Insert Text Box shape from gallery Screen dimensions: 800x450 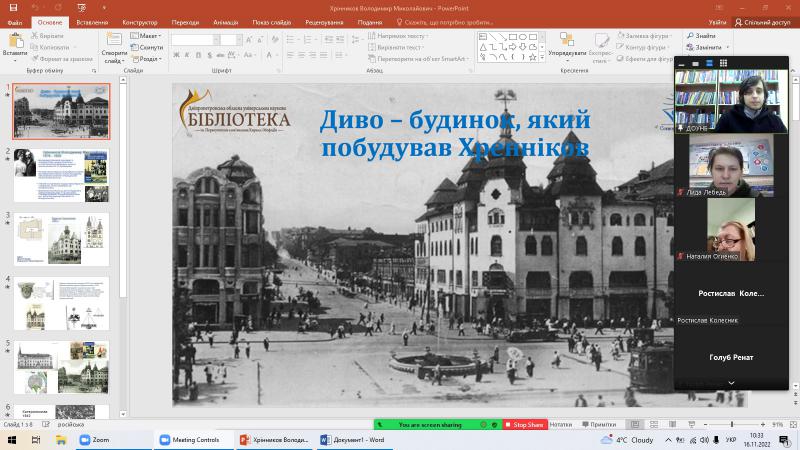click(x=483, y=37)
